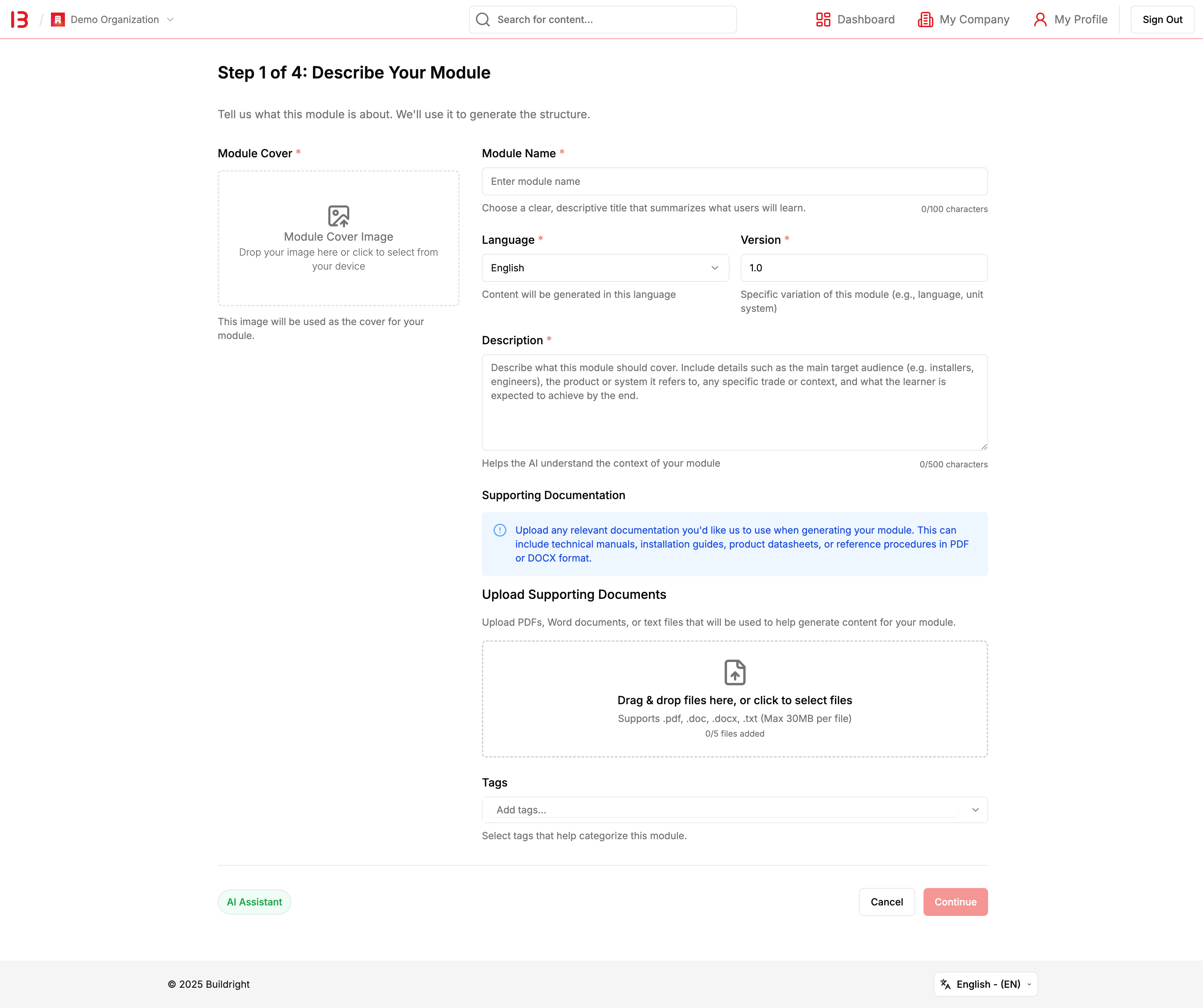This screenshot has height=1008, width=1203.
Task: Open the Language dropdown set to English
Action: click(x=605, y=268)
